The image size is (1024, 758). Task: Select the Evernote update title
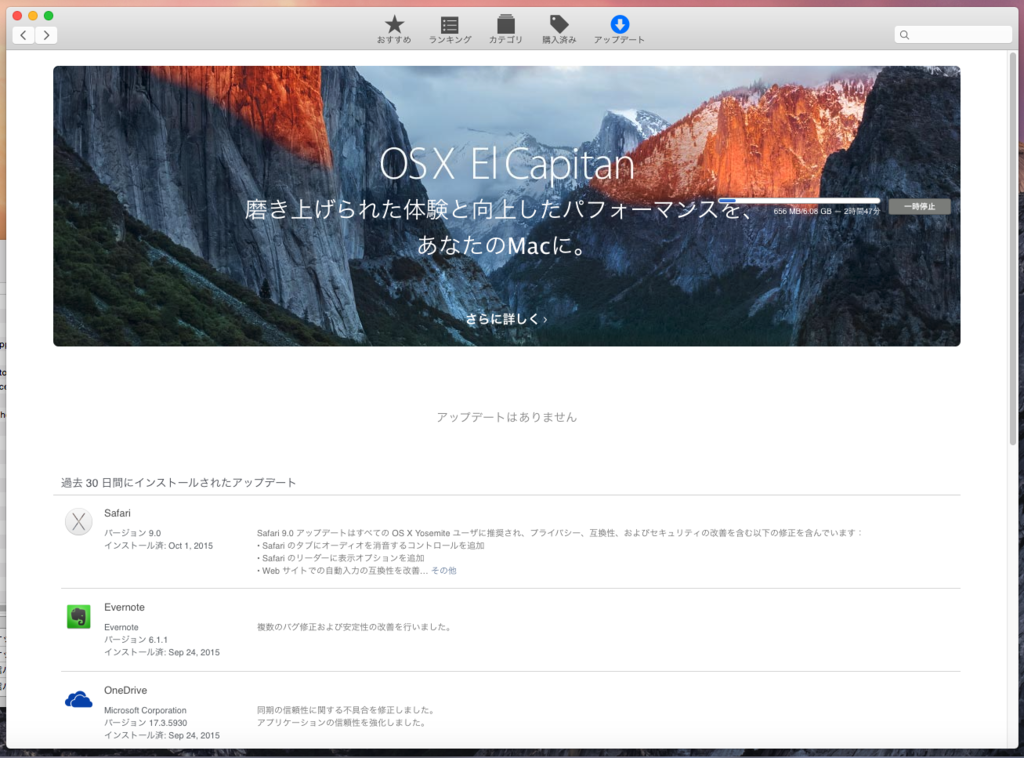click(125, 607)
